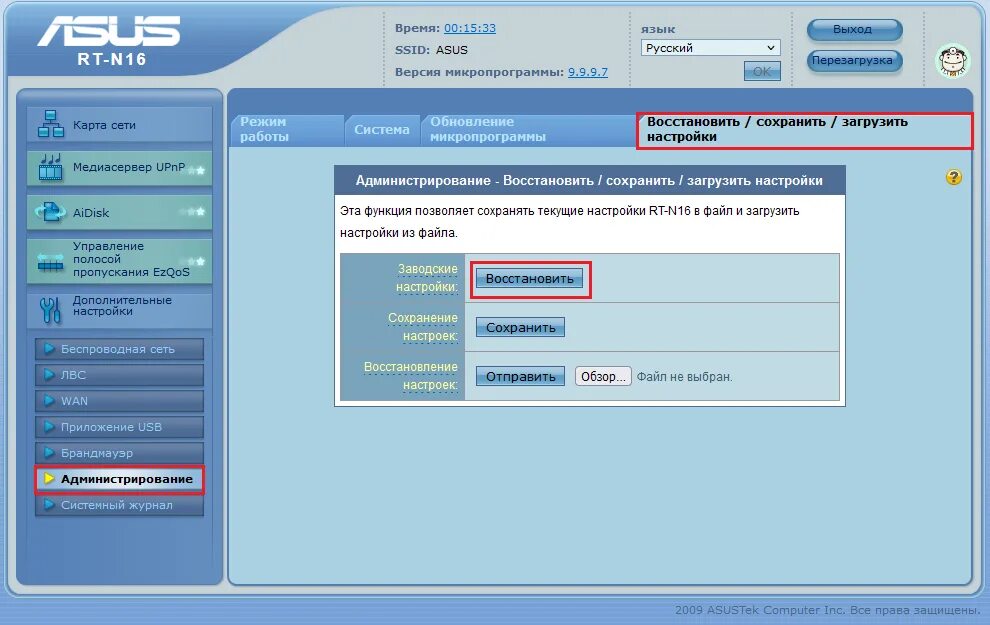This screenshot has height=625, width=990.
Task: Click yellow arrow beside Администрирование
Action: pos(49,479)
